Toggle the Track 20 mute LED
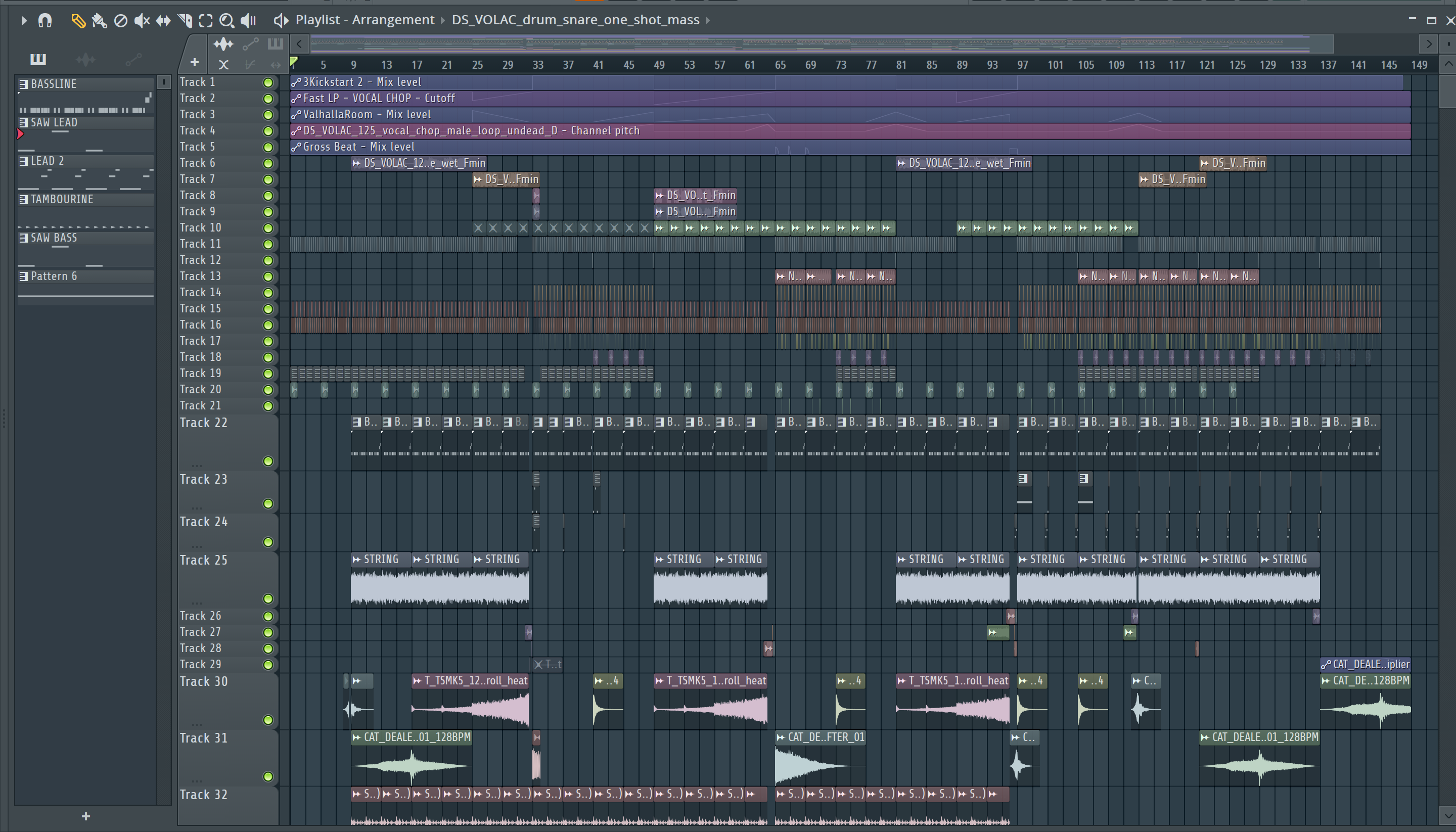 (268, 390)
